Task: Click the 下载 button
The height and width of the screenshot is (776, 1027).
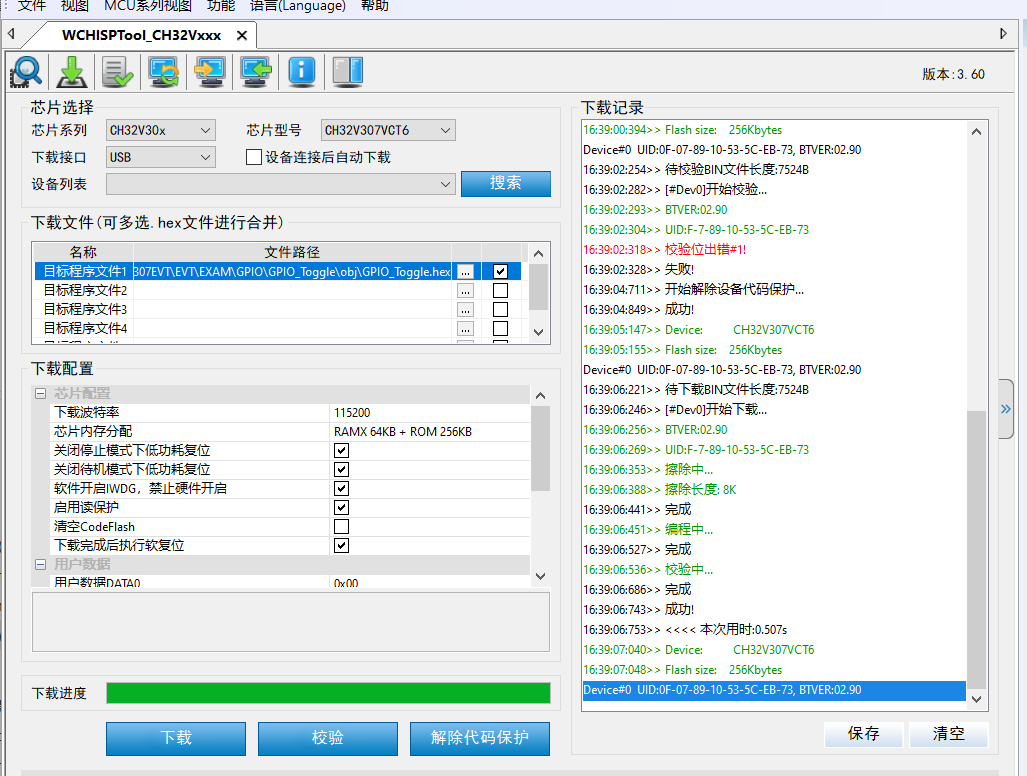Action: [176, 738]
